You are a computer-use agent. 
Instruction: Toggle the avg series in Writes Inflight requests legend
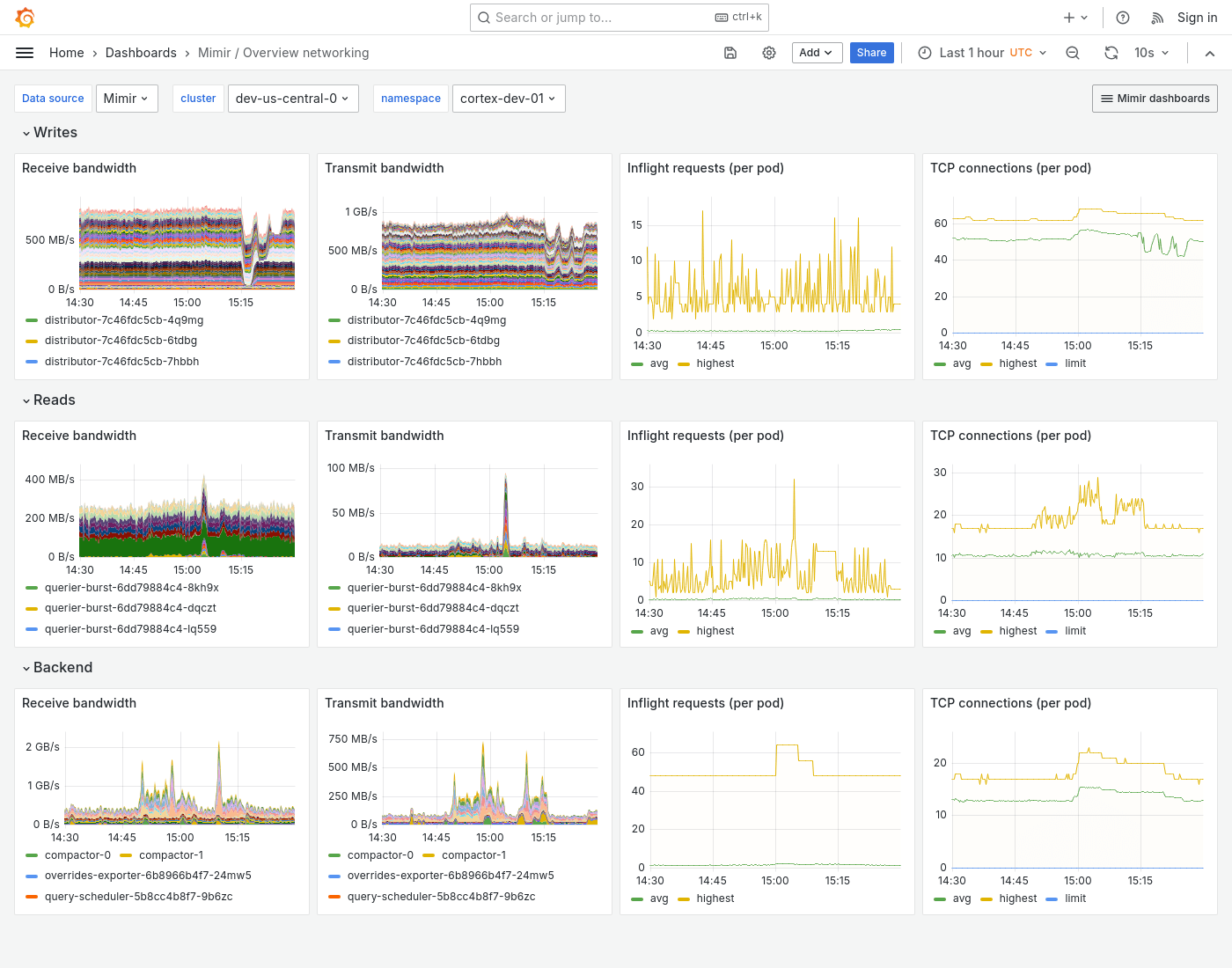tap(659, 363)
